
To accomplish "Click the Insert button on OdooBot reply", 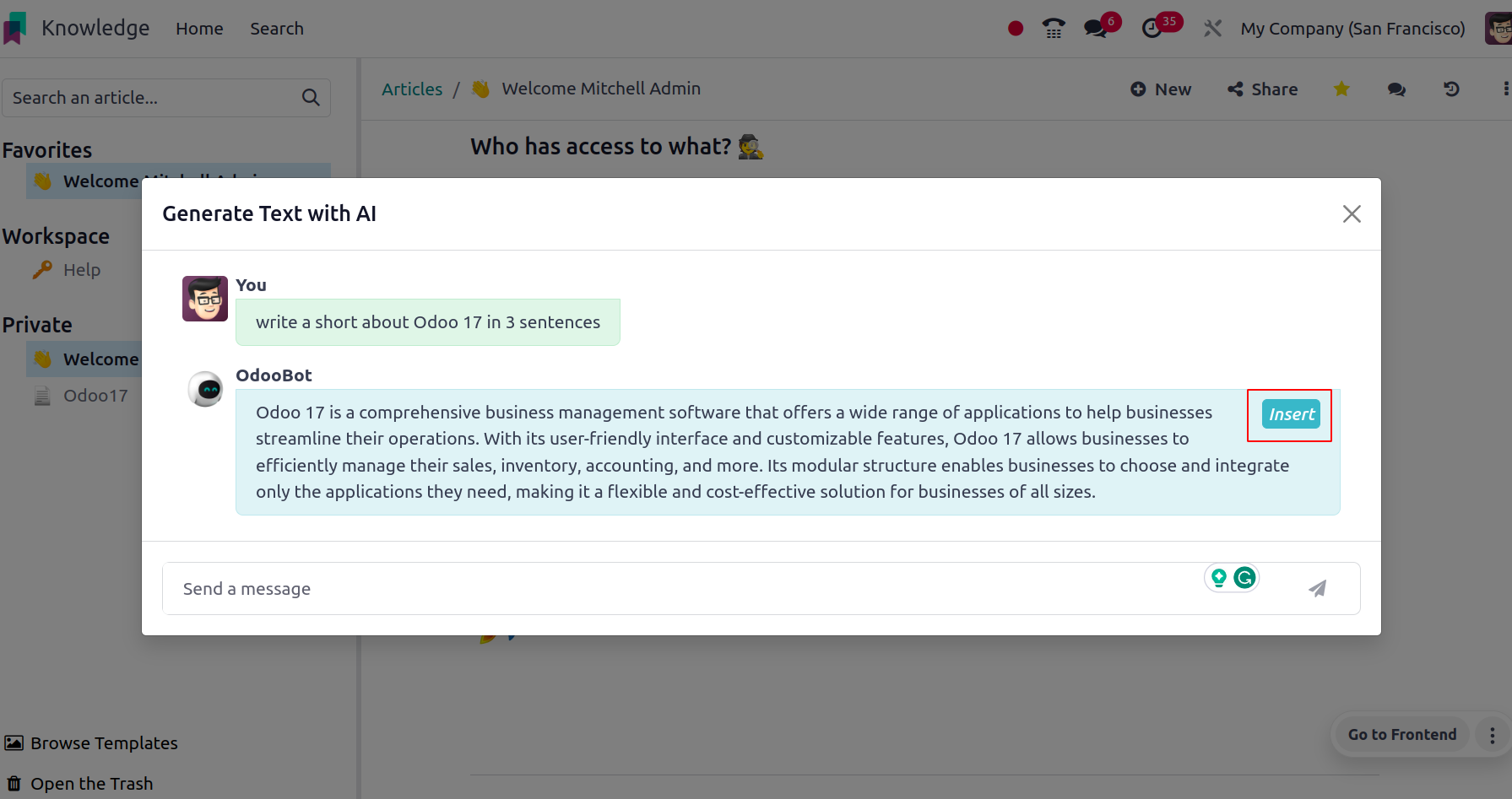I will pos(1292,414).
